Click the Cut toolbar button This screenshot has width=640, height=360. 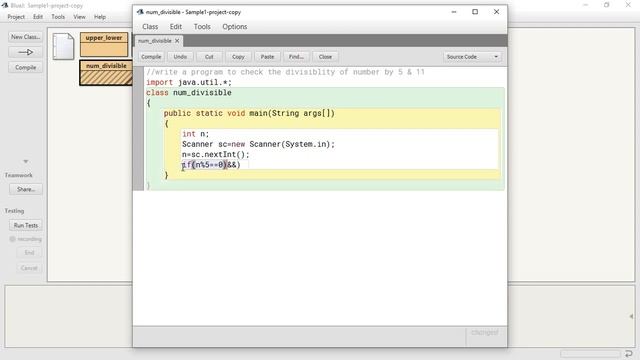click(209, 57)
